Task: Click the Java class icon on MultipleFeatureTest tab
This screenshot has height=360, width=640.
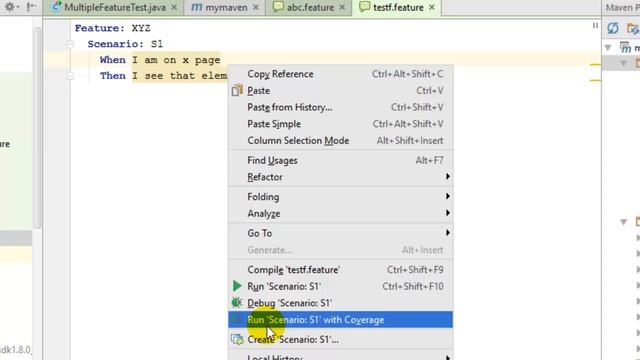Action: point(56,7)
